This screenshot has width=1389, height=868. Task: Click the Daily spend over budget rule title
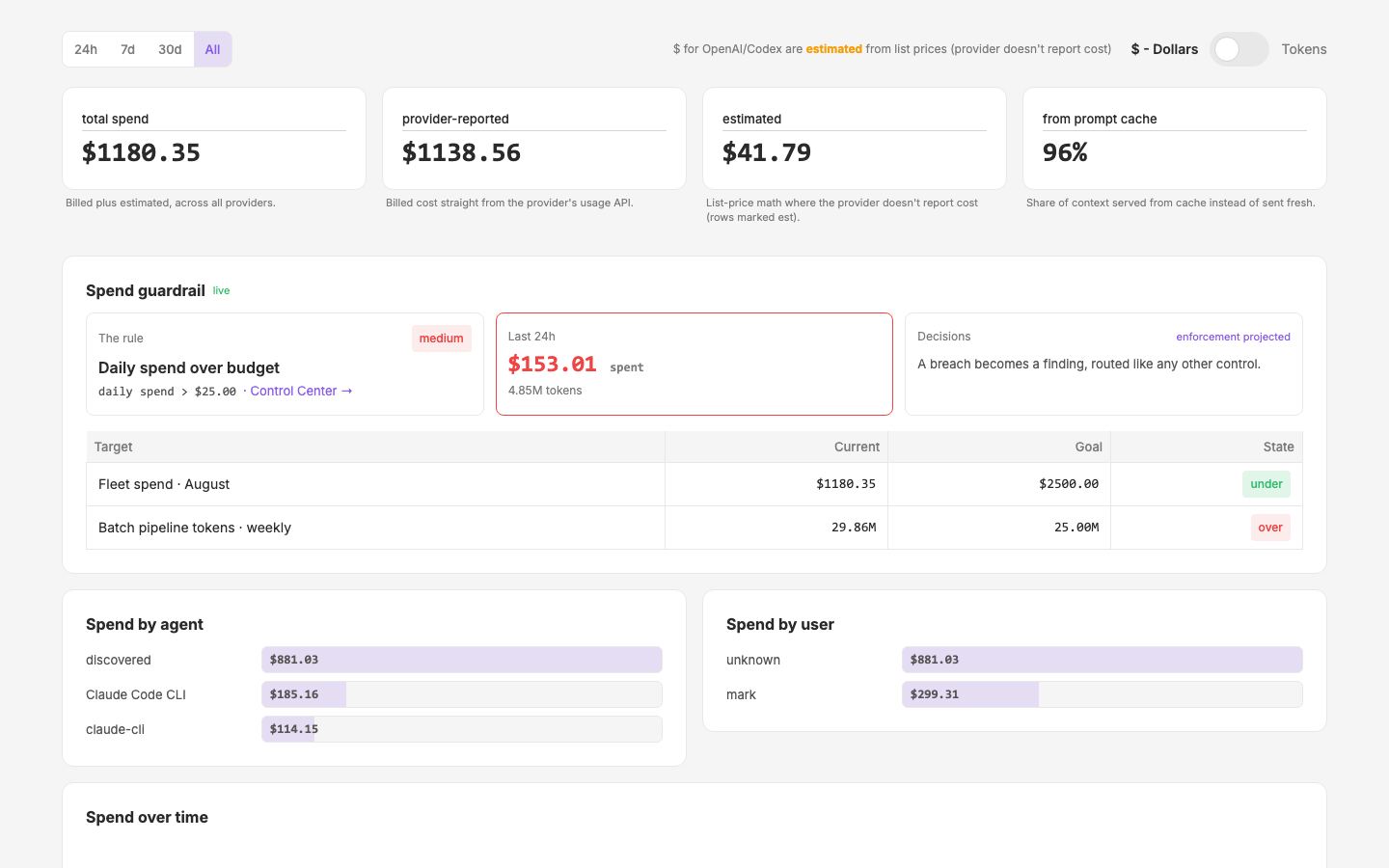pyautogui.click(x=189, y=367)
